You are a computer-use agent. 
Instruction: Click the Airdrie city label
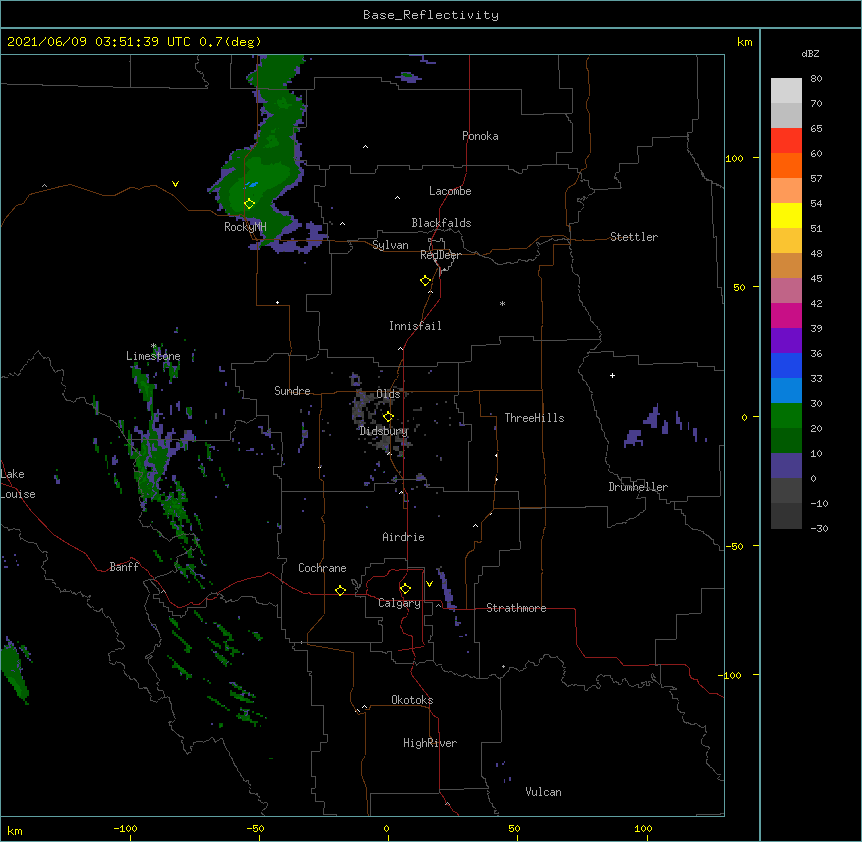pos(404,537)
